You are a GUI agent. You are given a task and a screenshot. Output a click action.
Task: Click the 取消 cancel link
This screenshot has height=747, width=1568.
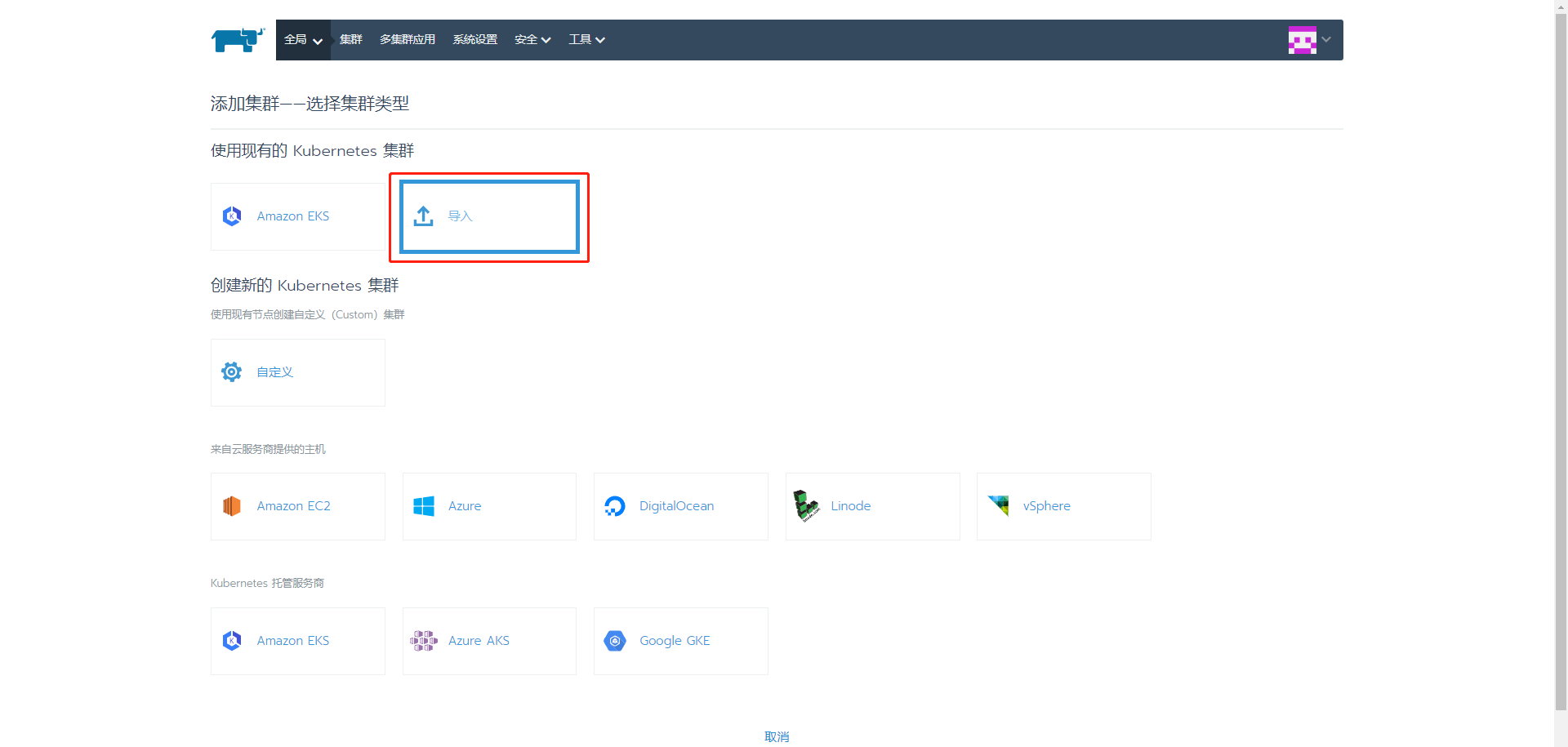click(777, 736)
